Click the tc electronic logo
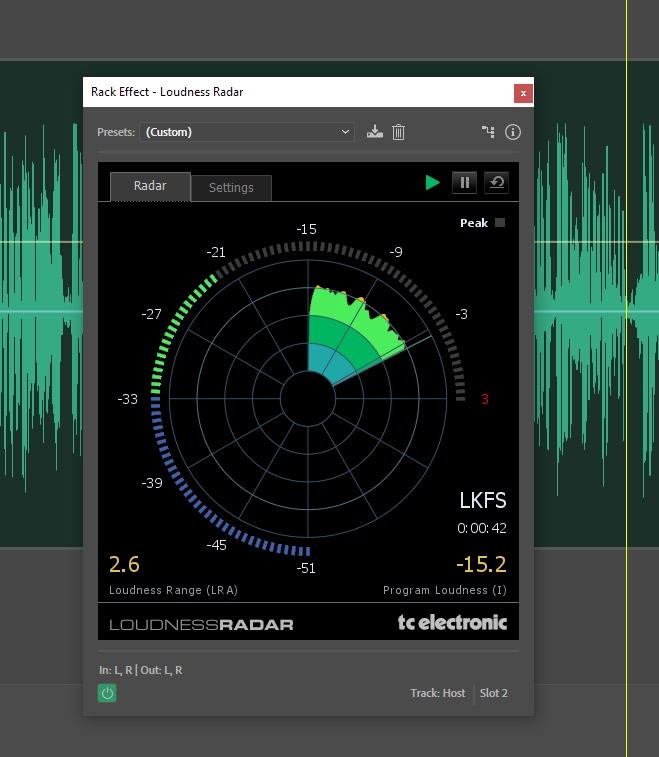The width and height of the screenshot is (659, 757). point(452,623)
